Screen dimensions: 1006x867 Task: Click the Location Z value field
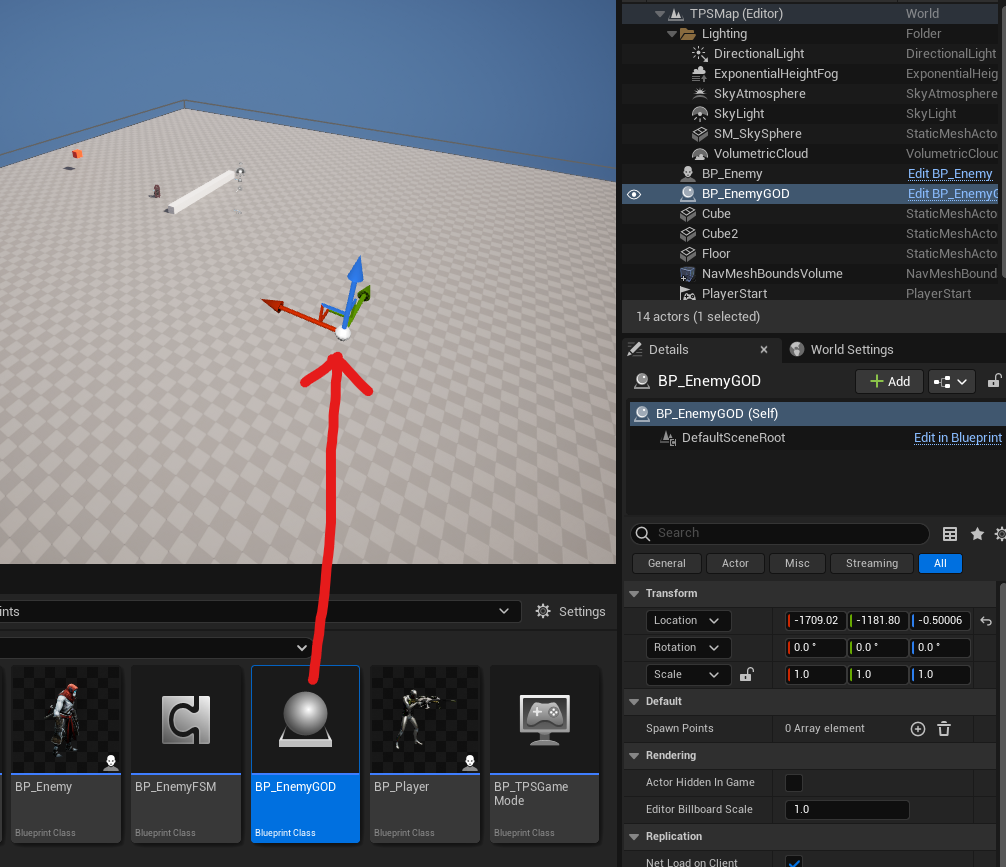[x=940, y=621]
